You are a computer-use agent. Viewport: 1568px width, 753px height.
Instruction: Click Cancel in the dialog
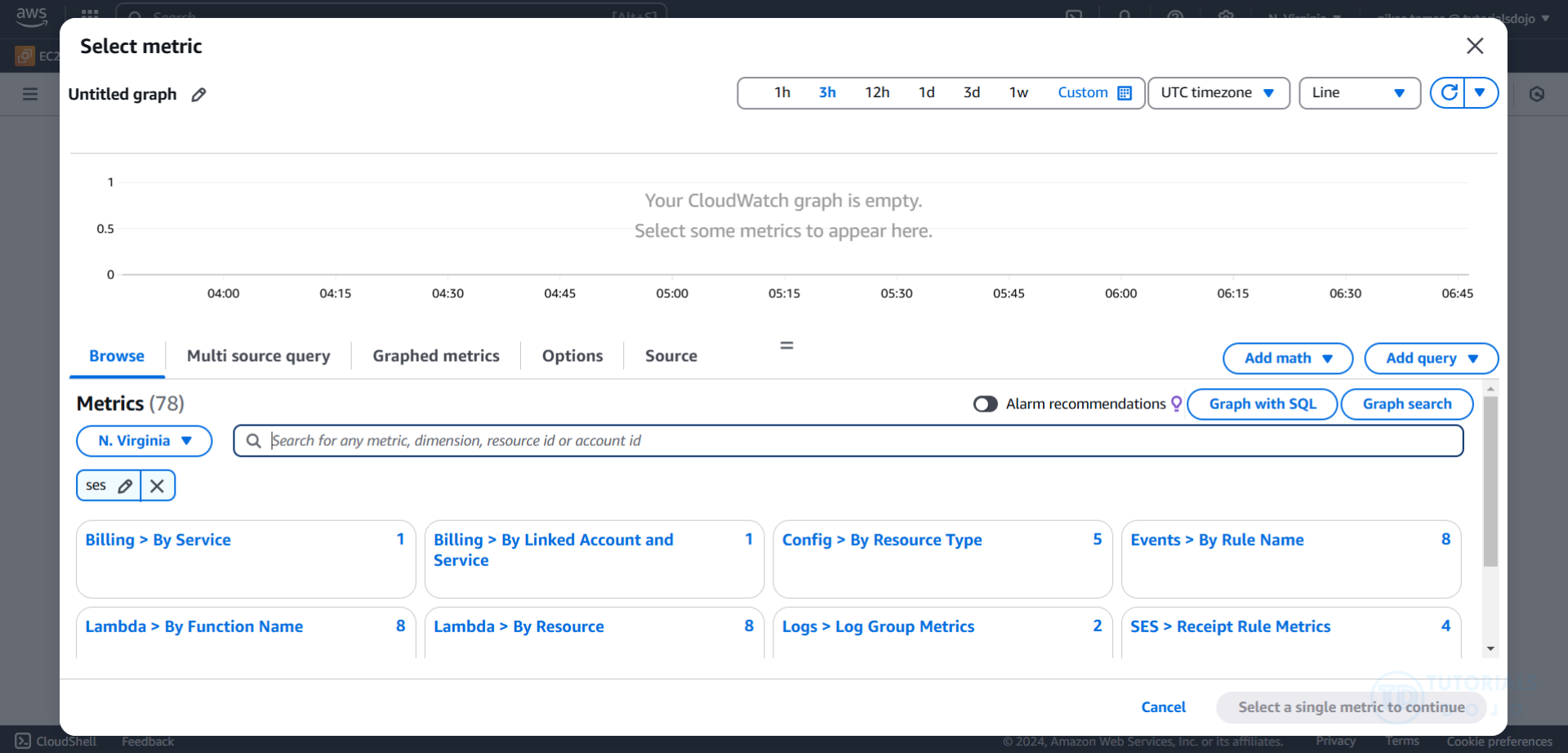pos(1163,707)
